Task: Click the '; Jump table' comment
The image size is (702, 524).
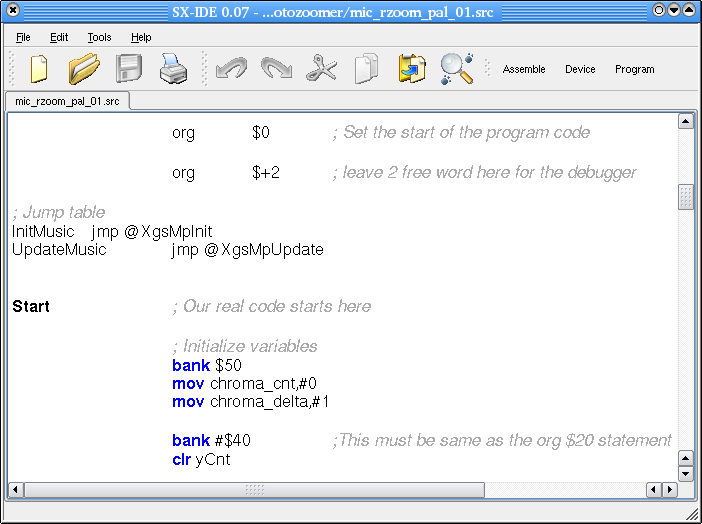Action: (59, 212)
